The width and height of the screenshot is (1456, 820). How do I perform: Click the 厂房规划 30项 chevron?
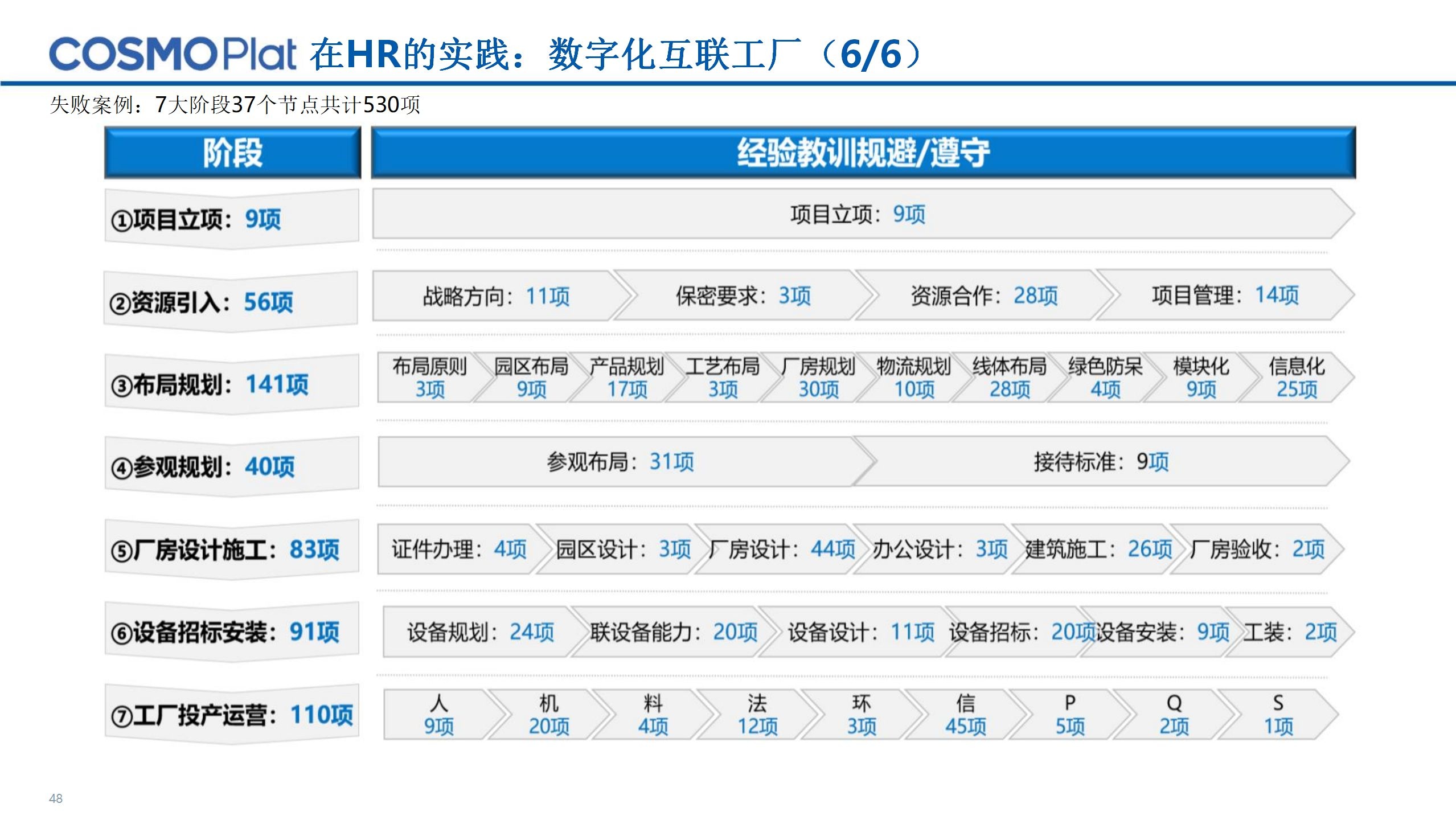(x=818, y=378)
